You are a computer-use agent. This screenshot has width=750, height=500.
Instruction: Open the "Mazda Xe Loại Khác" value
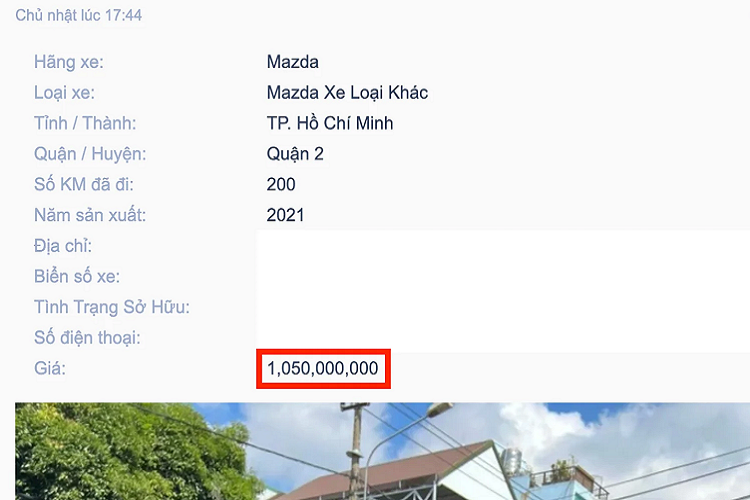click(x=347, y=93)
